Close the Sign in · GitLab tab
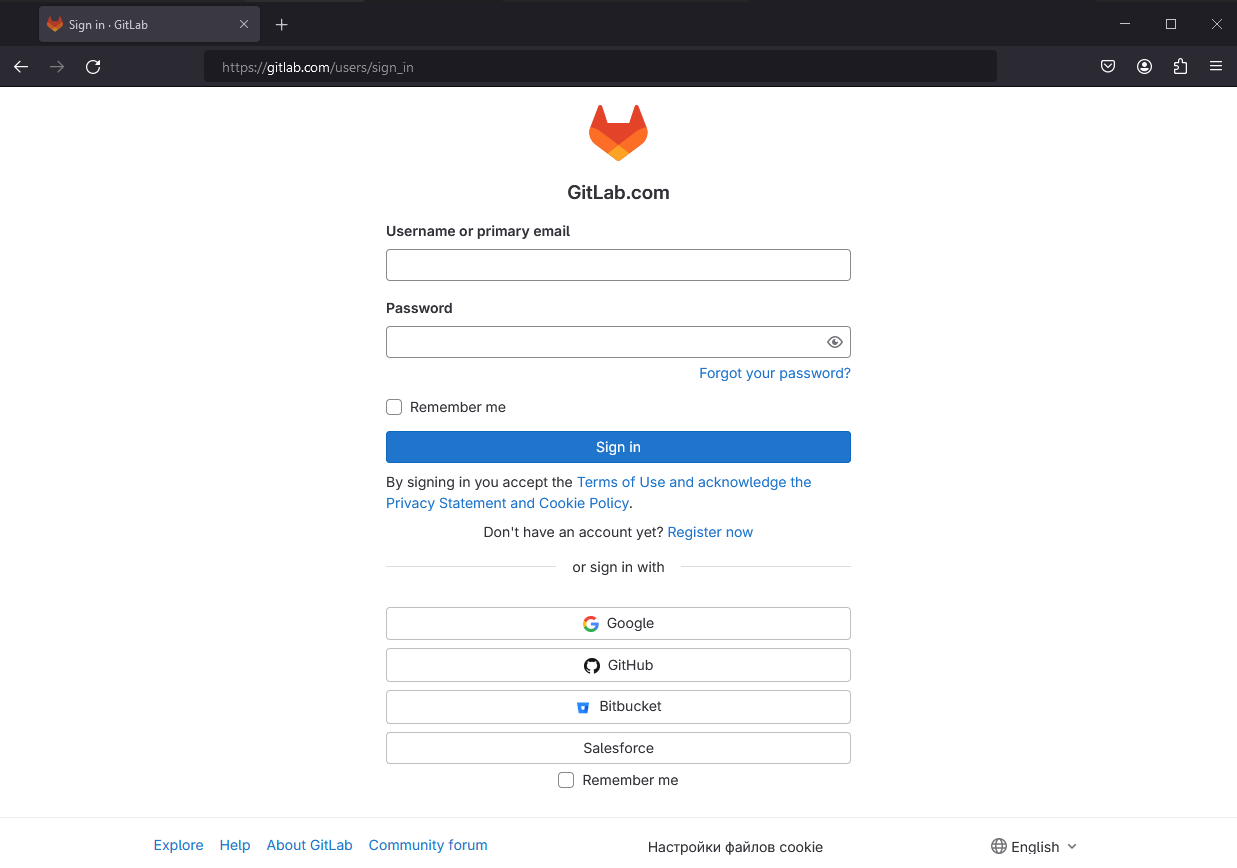 tap(244, 25)
